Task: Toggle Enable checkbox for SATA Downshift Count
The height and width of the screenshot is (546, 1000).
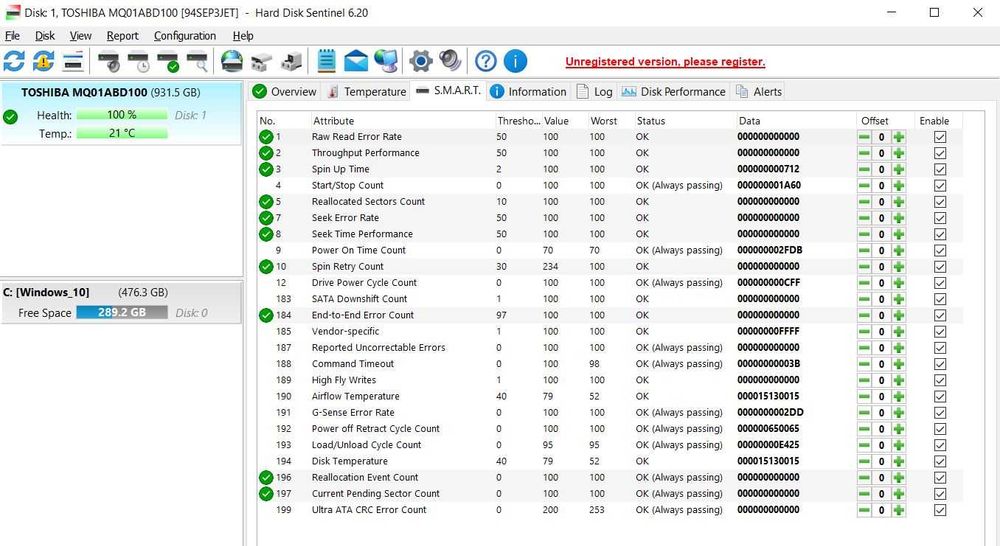Action: [939, 299]
